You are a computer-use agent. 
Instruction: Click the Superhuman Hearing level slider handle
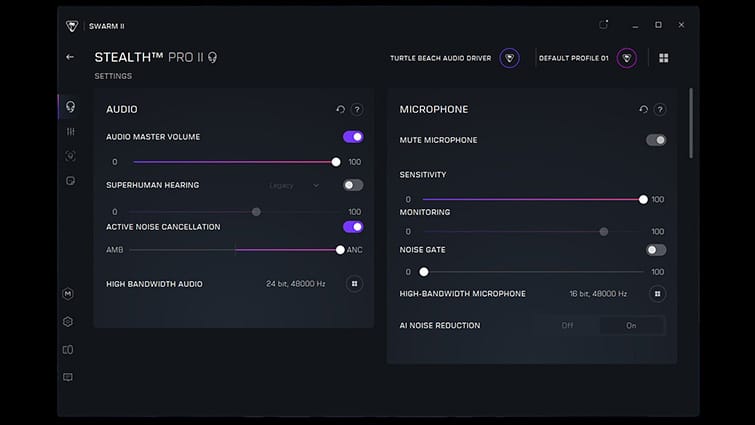[256, 212]
